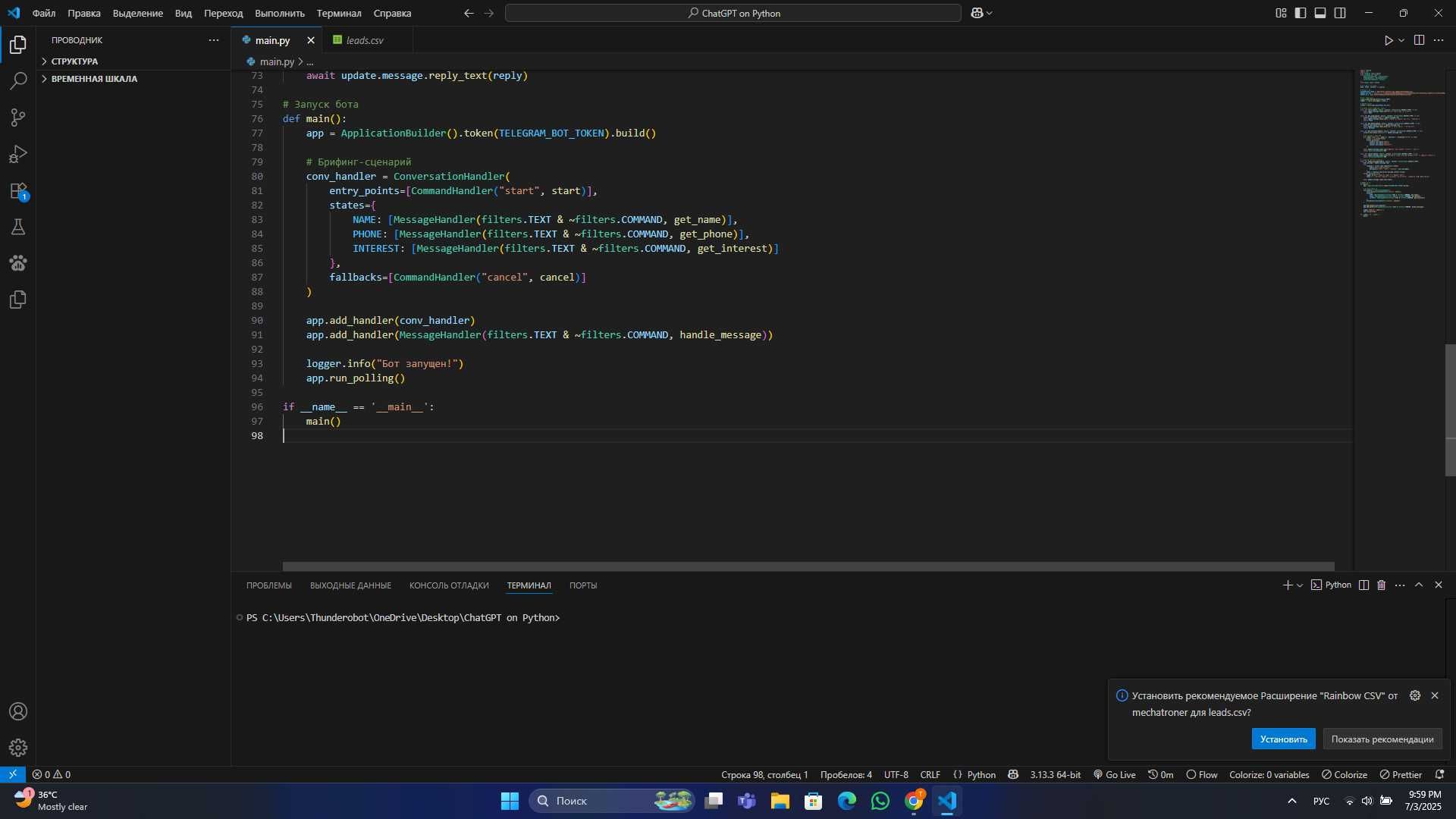Switch to the КОНСОЛЬ ОТЛАДКИ panel tab
The image size is (1456, 819).
(449, 585)
